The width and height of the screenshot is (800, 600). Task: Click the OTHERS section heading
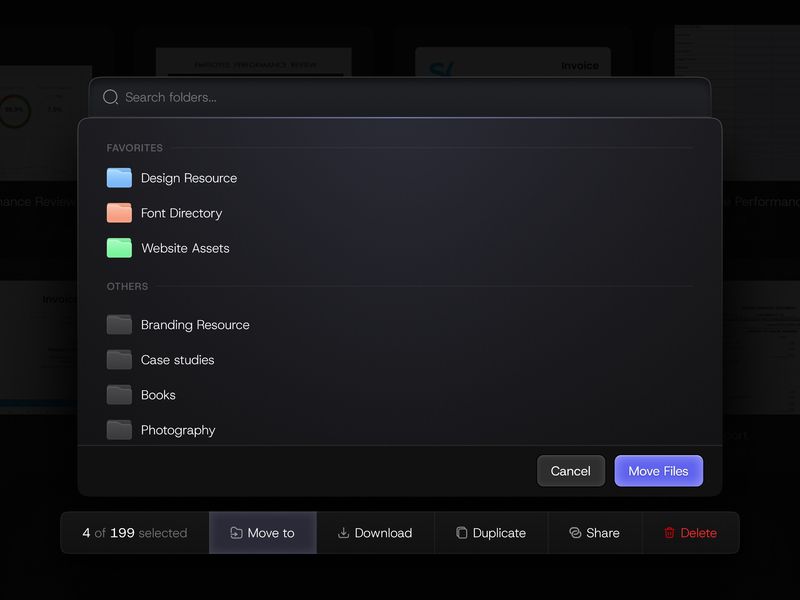coord(128,286)
